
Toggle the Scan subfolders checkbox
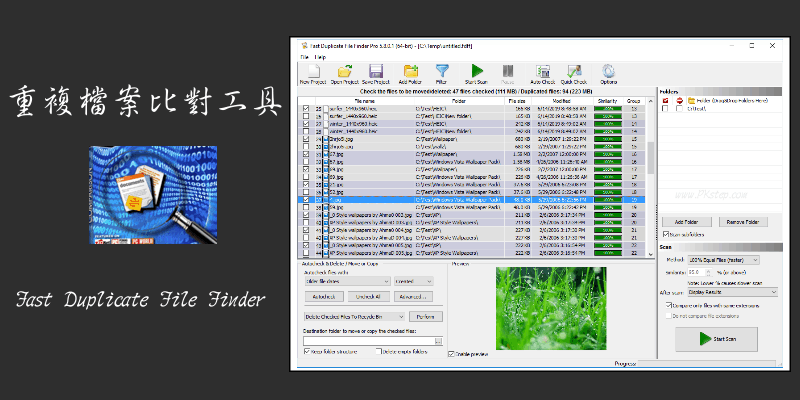coord(665,234)
